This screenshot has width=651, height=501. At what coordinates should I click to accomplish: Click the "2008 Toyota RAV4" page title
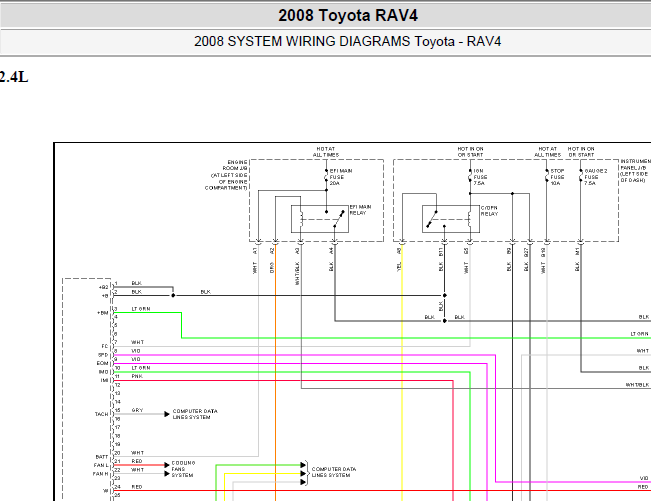pyautogui.click(x=348, y=16)
